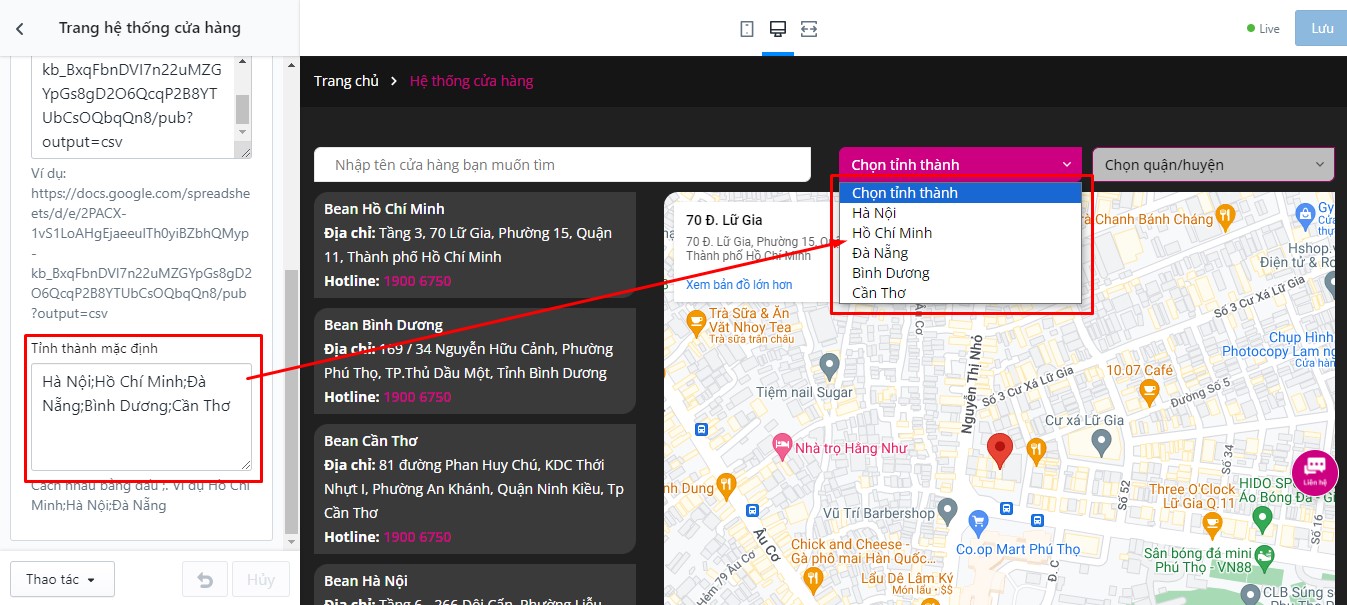Call Bean Bình Dương hotline number
1347x605 pixels.
417,397
